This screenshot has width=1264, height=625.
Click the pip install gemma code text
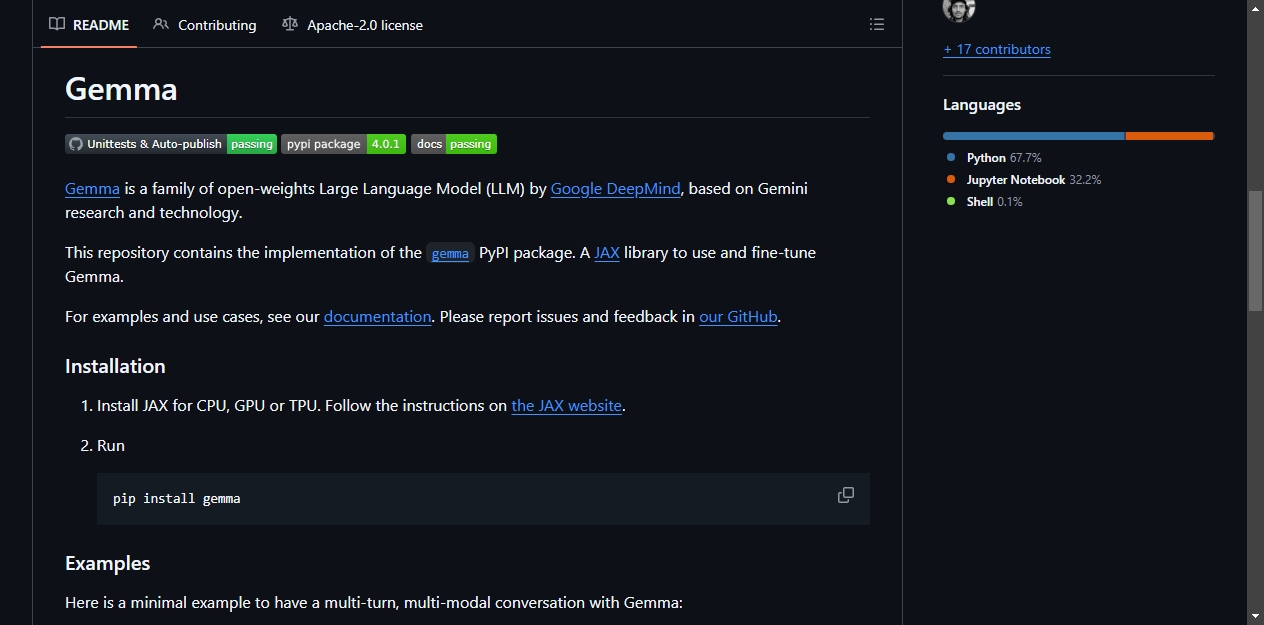point(177,498)
